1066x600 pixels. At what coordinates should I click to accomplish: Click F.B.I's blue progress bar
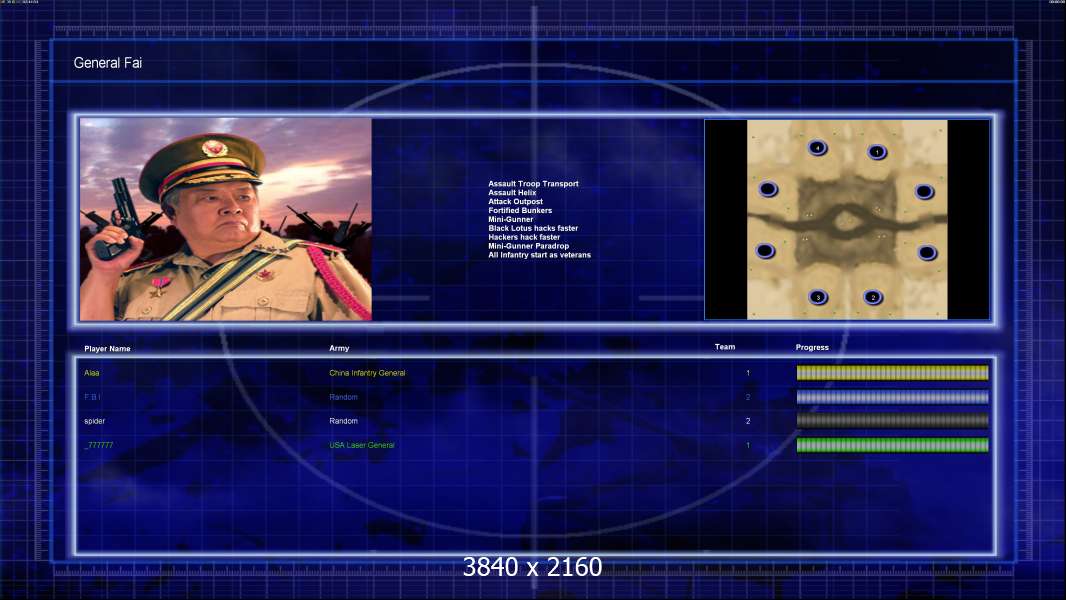click(892, 397)
